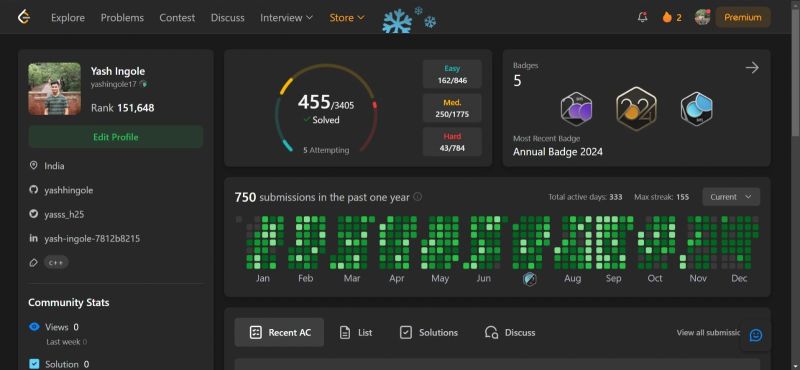800x370 pixels.
Task: Expand the Interview dropdown menu
Action: 286,17
